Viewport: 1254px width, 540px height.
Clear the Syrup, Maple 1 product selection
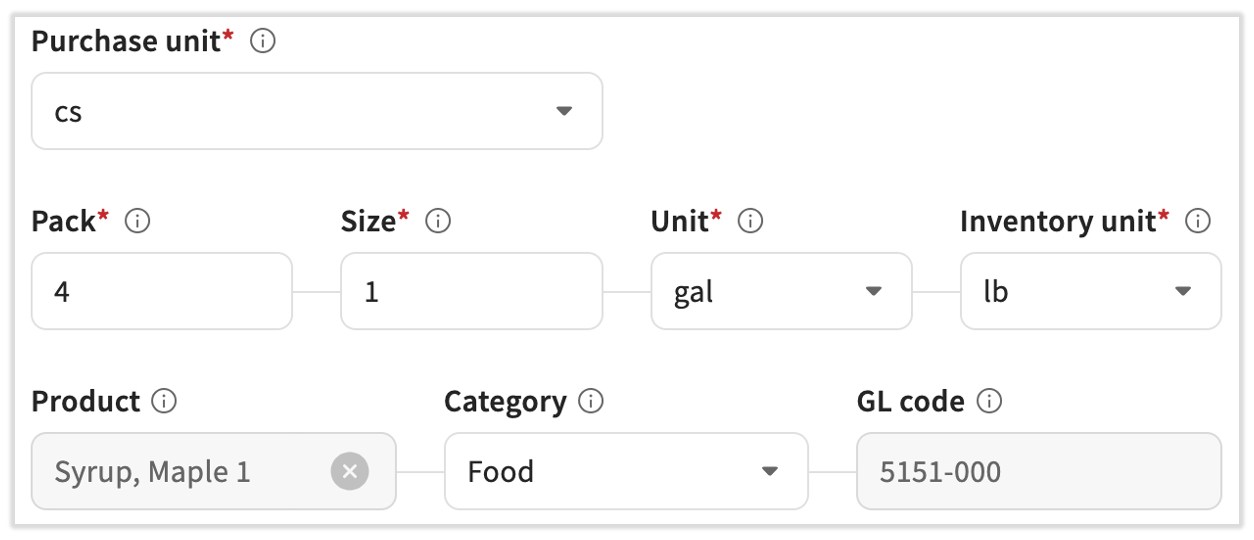click(x=350, y=471)
